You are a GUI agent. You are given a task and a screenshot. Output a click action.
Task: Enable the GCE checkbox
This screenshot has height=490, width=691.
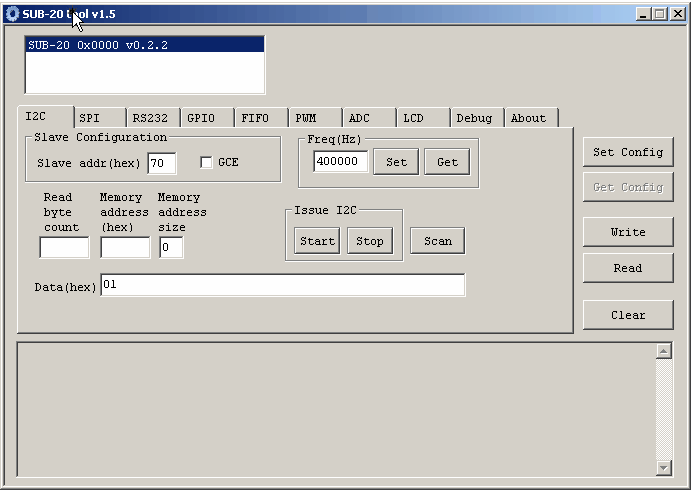coord(207,162)
